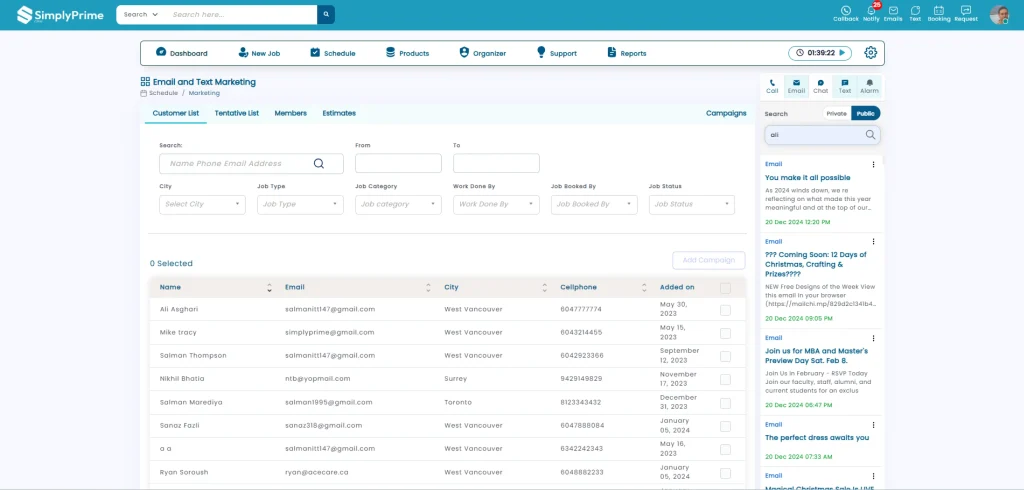
Task: Go to Dashboard
Action: pos(182,53)
